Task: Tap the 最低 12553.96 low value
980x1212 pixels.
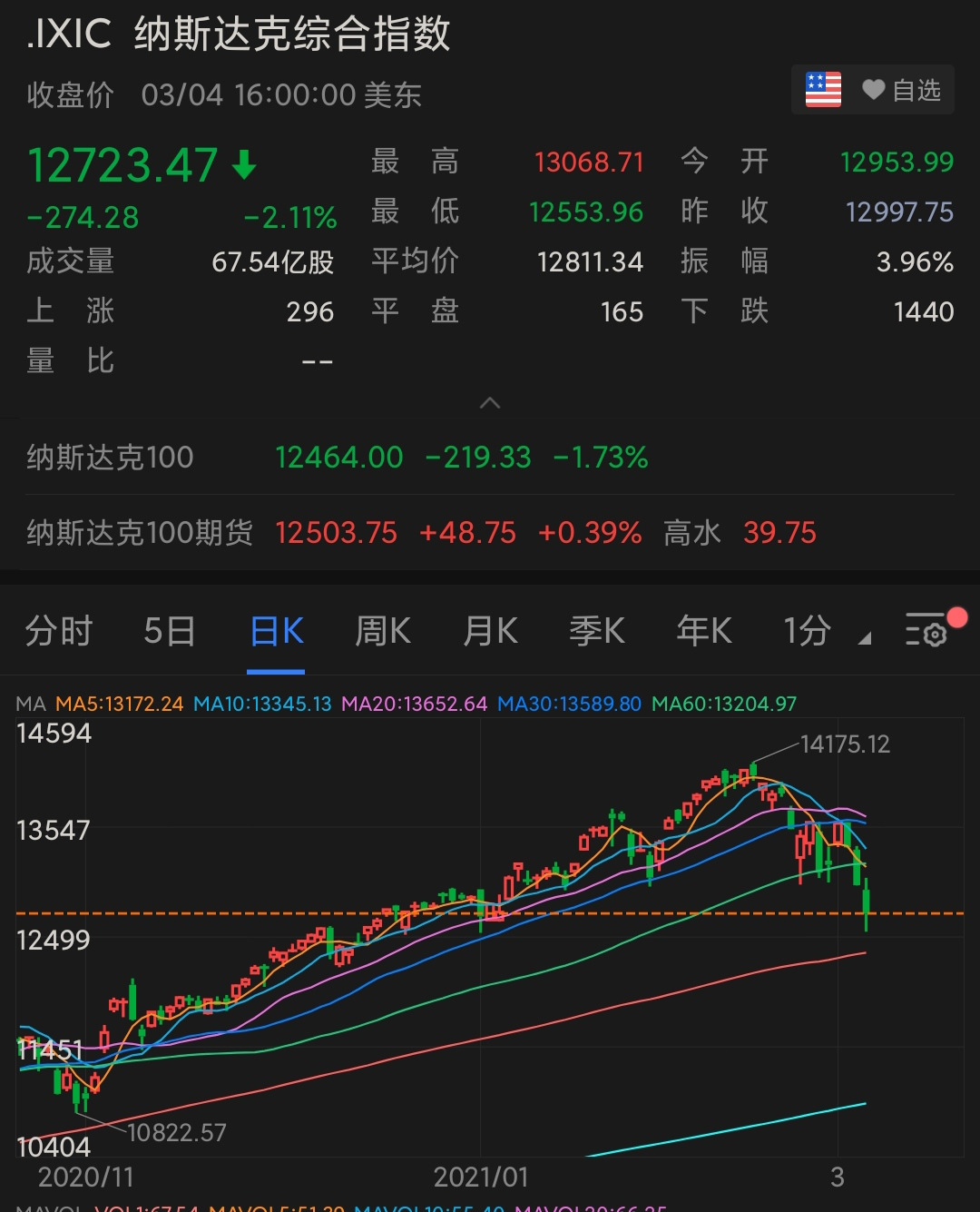Action: [586, 212]
